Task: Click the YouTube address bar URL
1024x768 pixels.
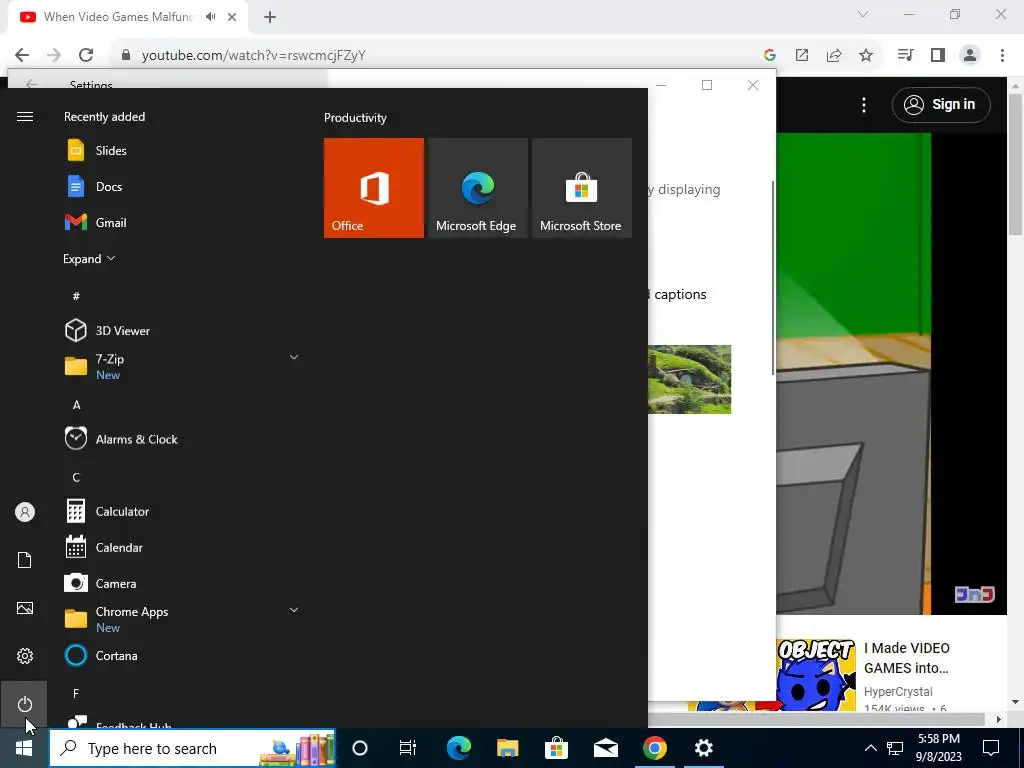Action: [253, 56]
